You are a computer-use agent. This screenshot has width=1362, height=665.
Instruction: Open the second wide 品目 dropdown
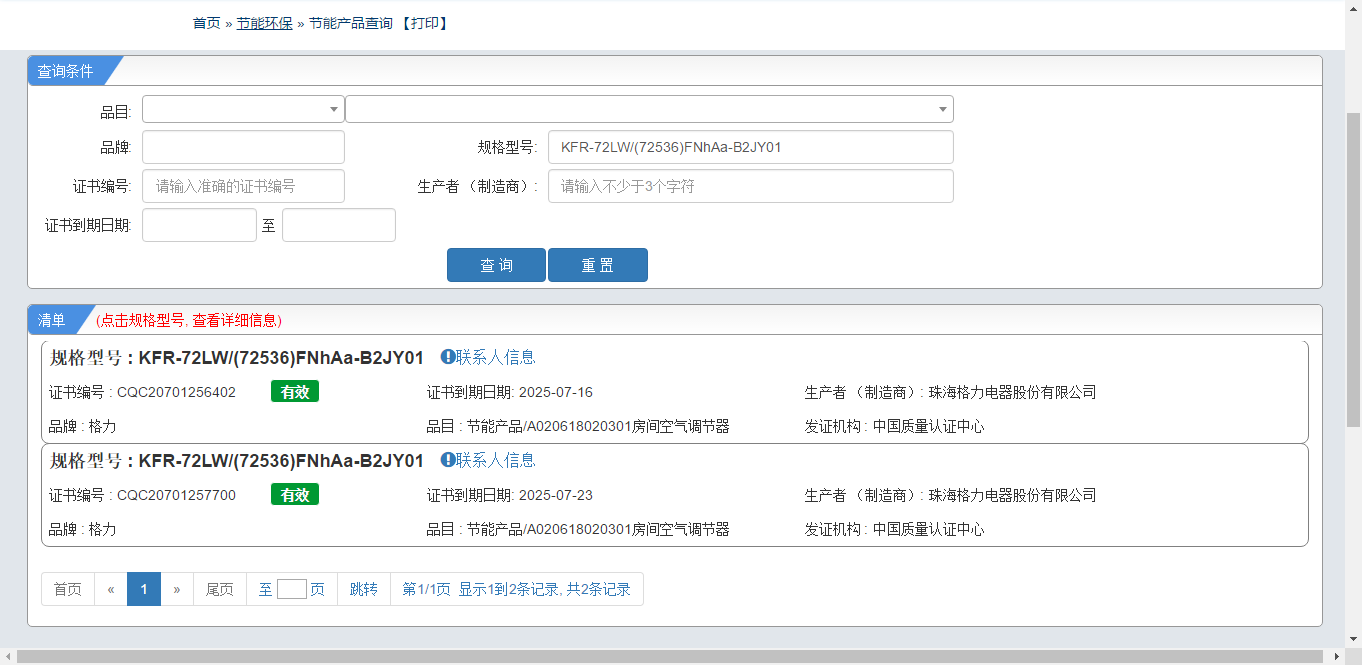(x=649, y=109)
